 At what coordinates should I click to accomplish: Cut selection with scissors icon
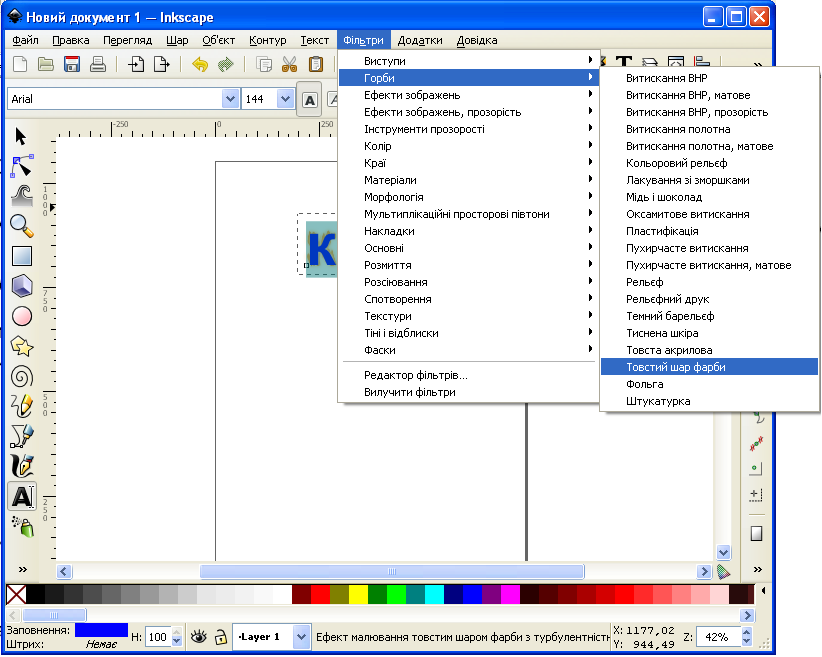[289, 64]
